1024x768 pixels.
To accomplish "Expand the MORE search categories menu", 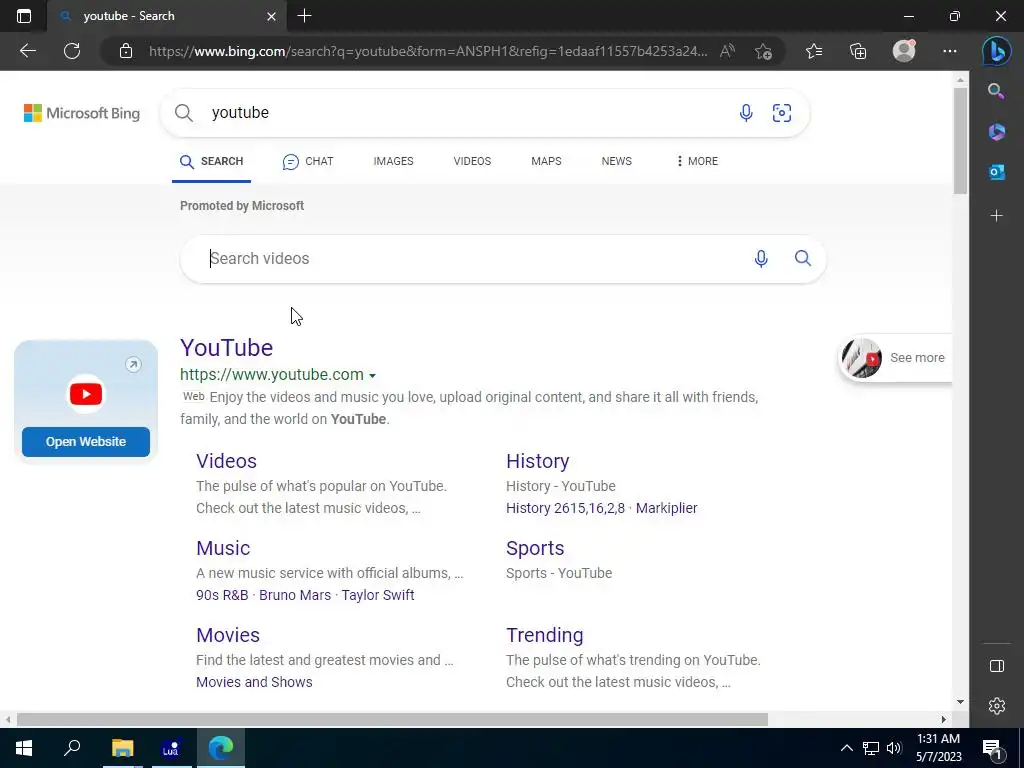I will coord(697,161).
